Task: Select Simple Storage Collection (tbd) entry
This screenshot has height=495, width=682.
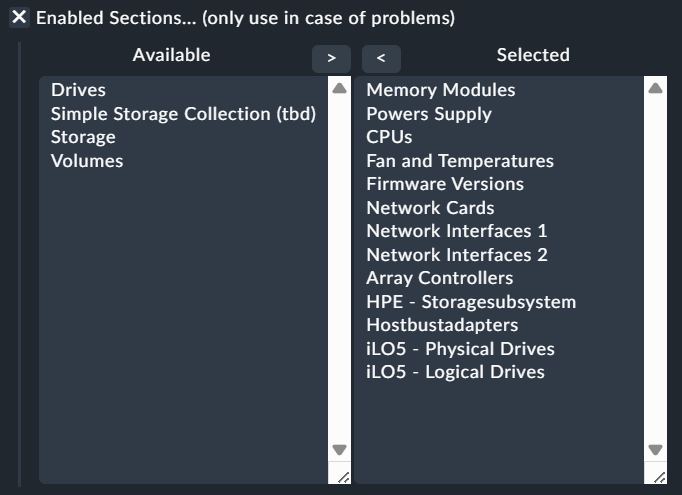Action: 183,114
